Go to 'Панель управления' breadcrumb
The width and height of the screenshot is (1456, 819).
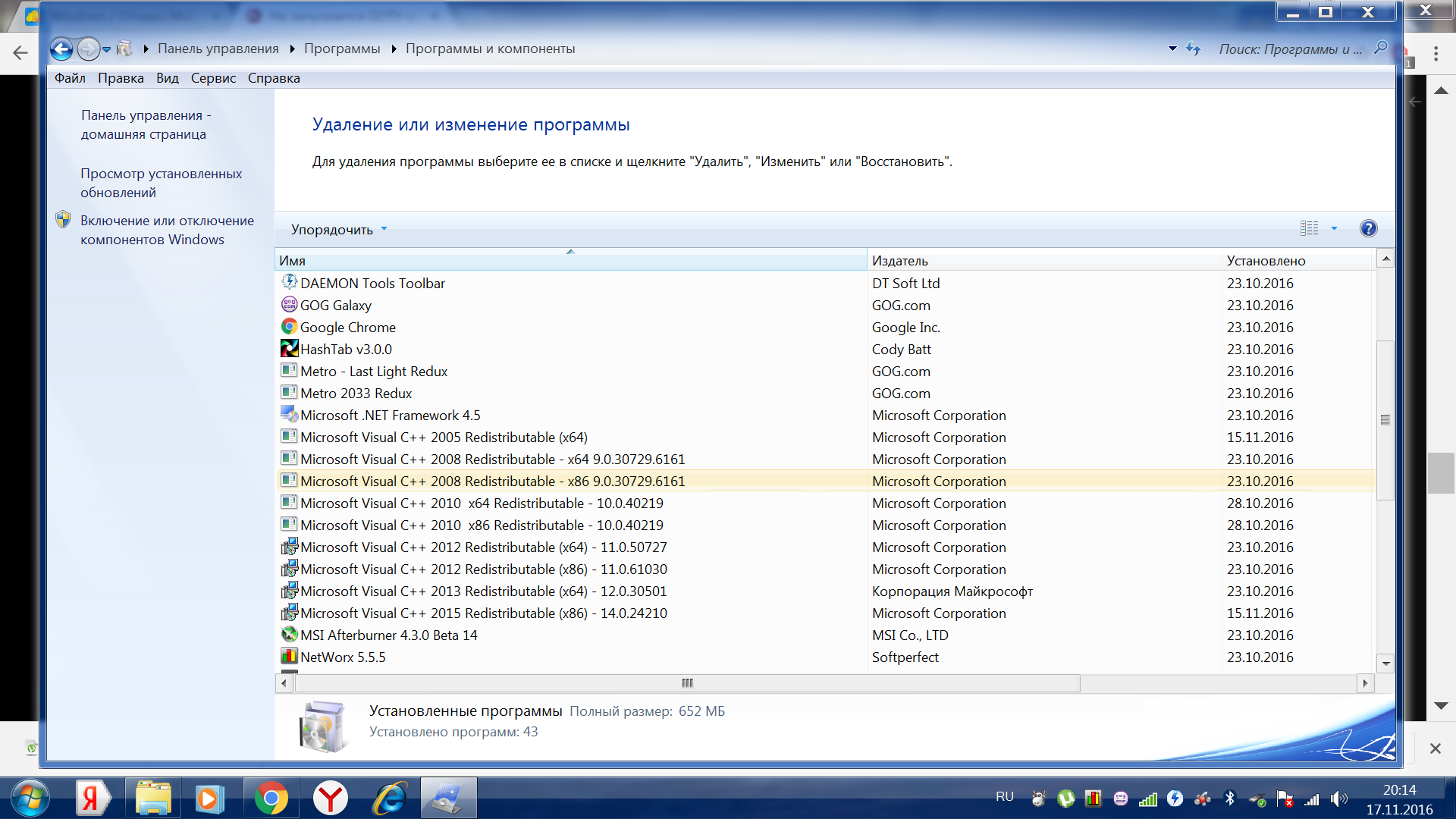tap(218, 49)
